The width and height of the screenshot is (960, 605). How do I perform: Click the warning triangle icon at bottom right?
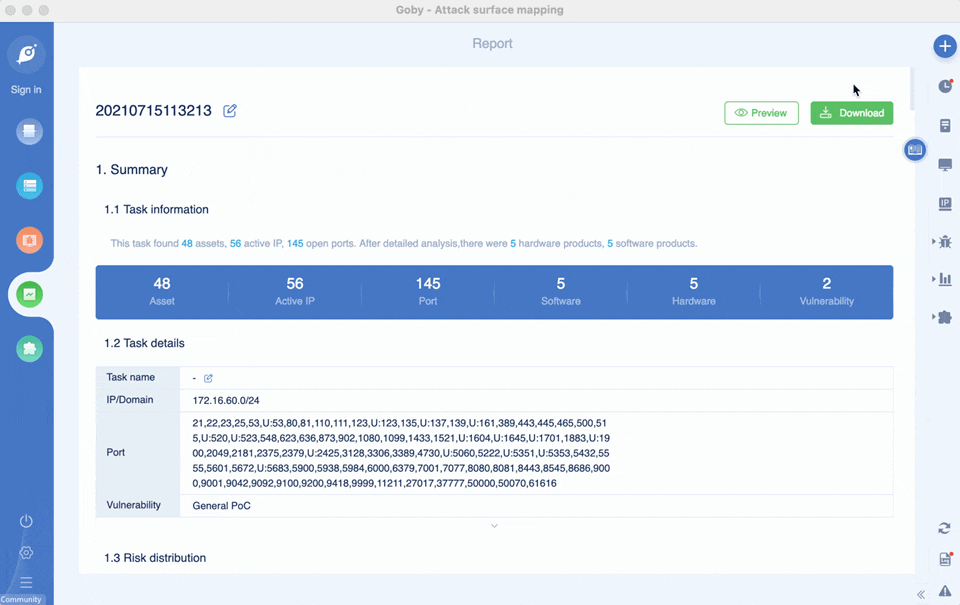tap(945, 591)
